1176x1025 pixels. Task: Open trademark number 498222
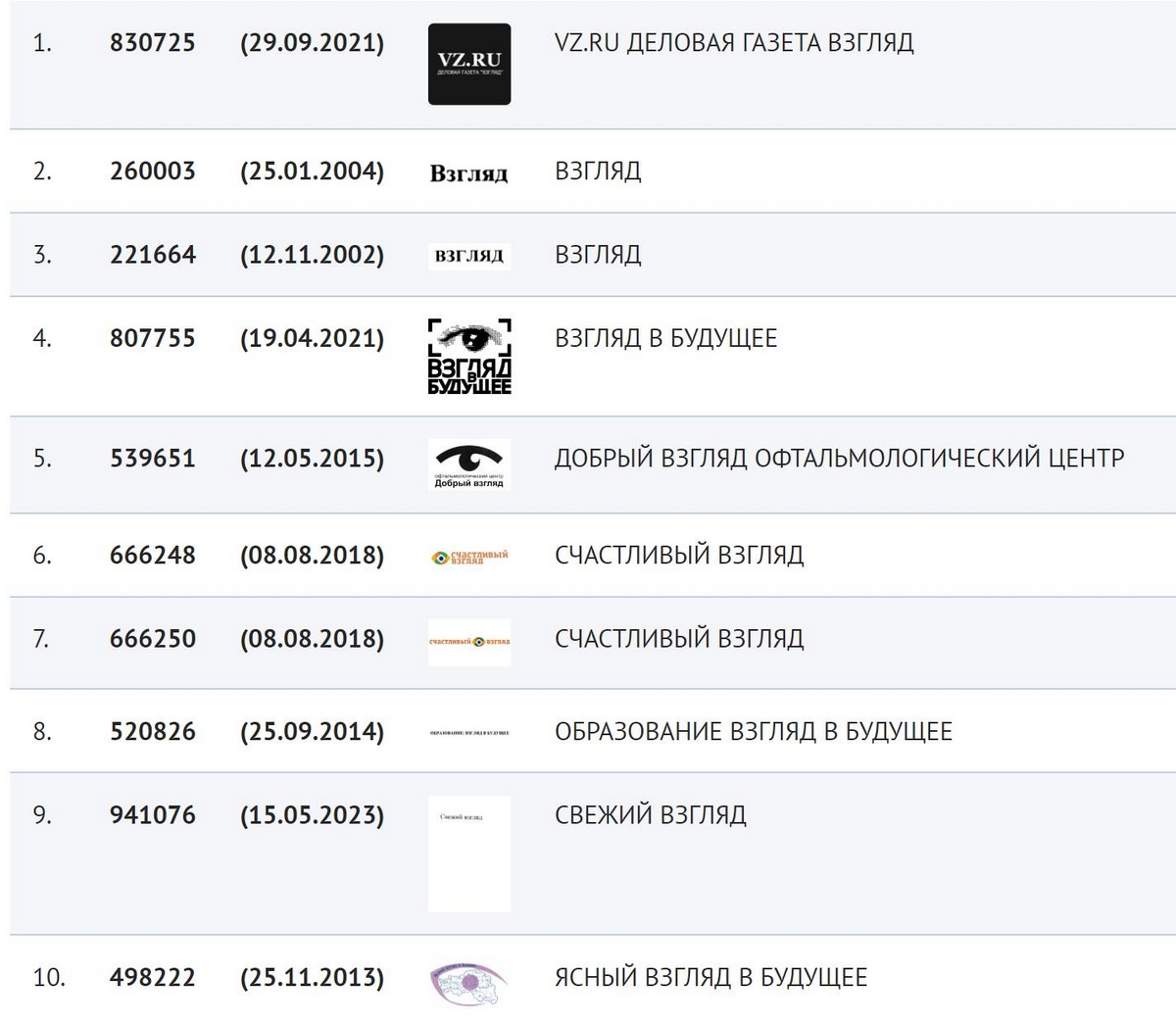click(153, 978)
